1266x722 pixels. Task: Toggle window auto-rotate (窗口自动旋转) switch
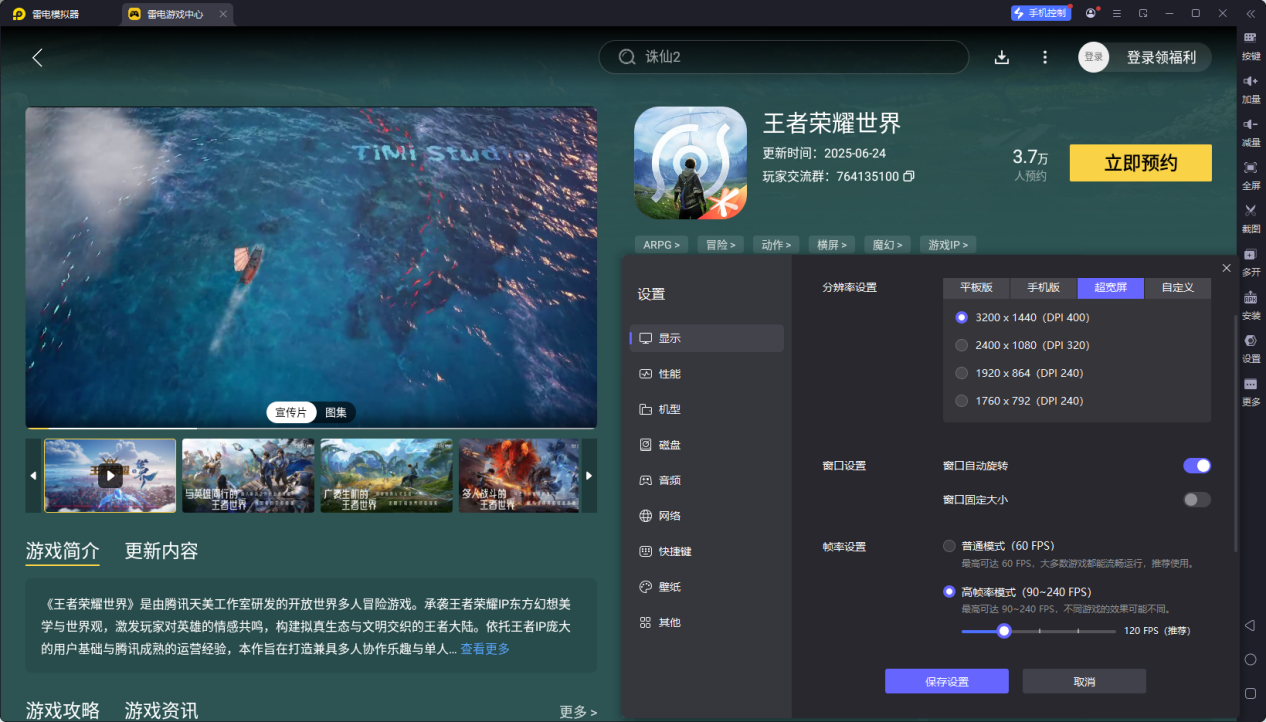[1196, 466]
